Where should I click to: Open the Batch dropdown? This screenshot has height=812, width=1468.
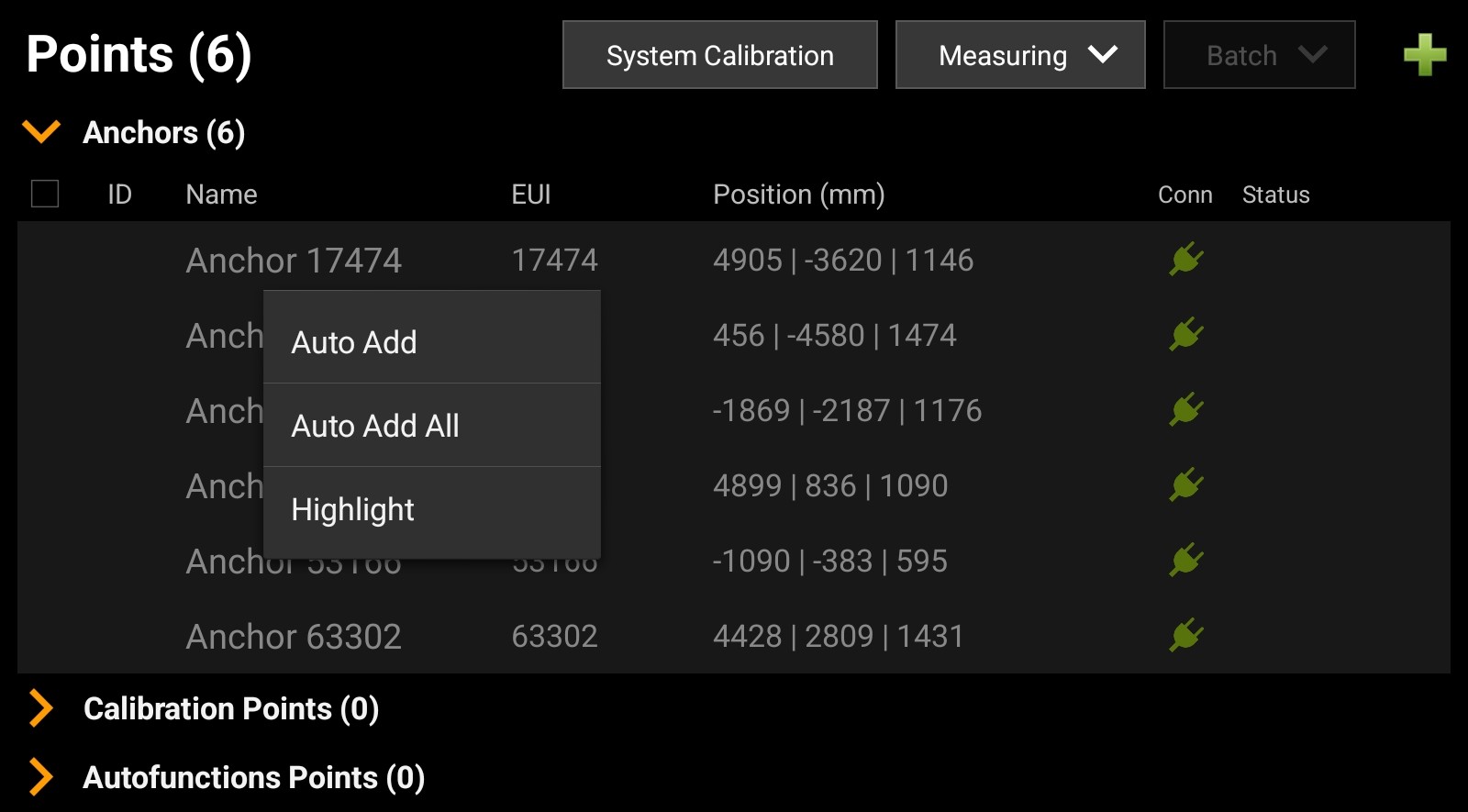[1259, 55]
